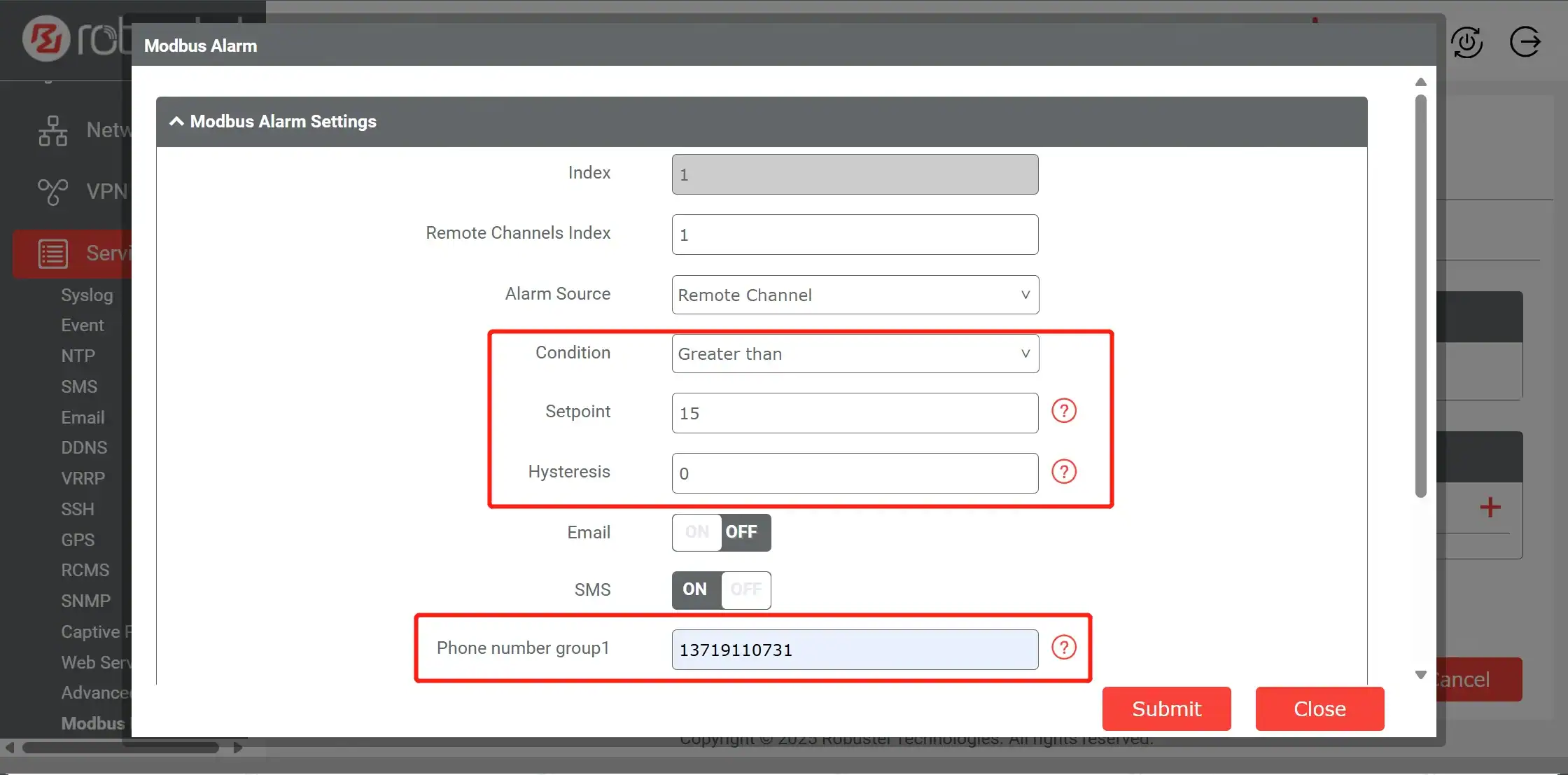The image size is (1568, 775).
Task: Turn Email notification ON
Action: click(x=696, y=532)
